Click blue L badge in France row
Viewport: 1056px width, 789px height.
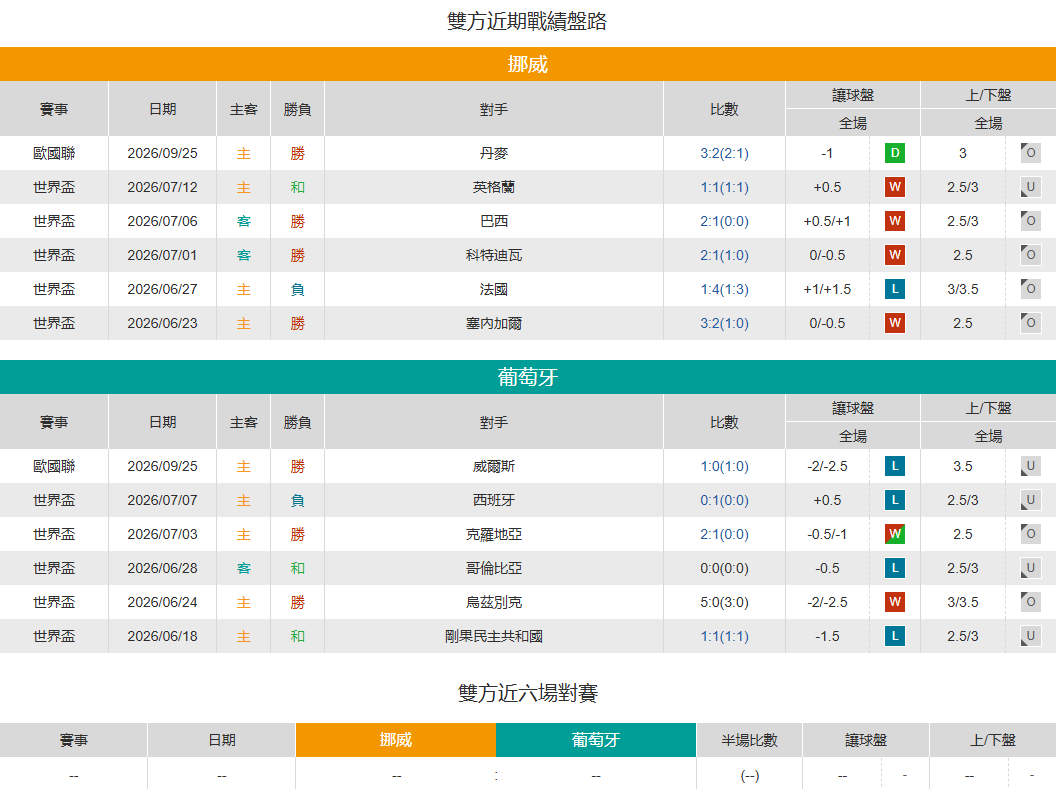[894, 289]
